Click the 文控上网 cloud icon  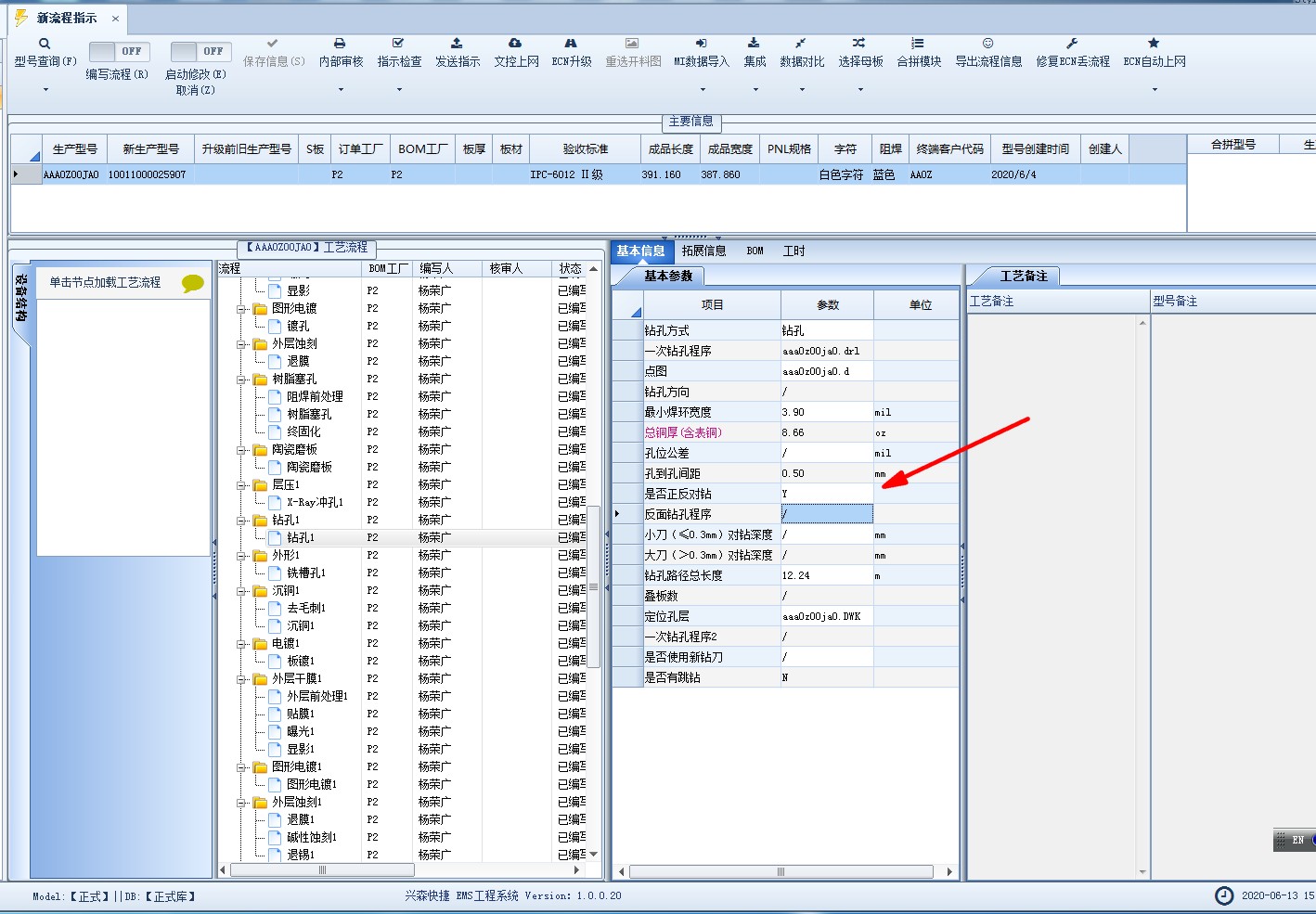pyautogui.click(x=515, y=44)
